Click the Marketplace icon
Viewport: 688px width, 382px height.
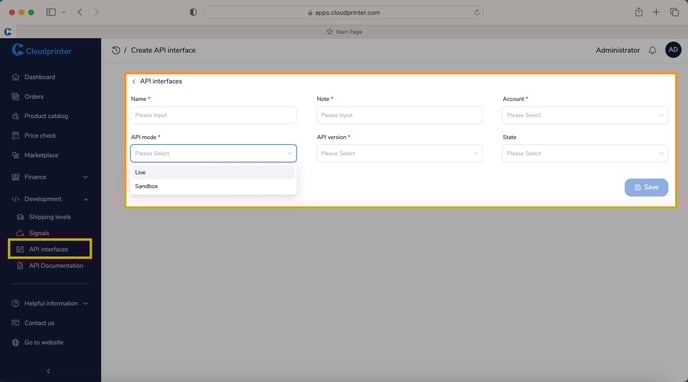pyautogui.click(x=16, y=155)
